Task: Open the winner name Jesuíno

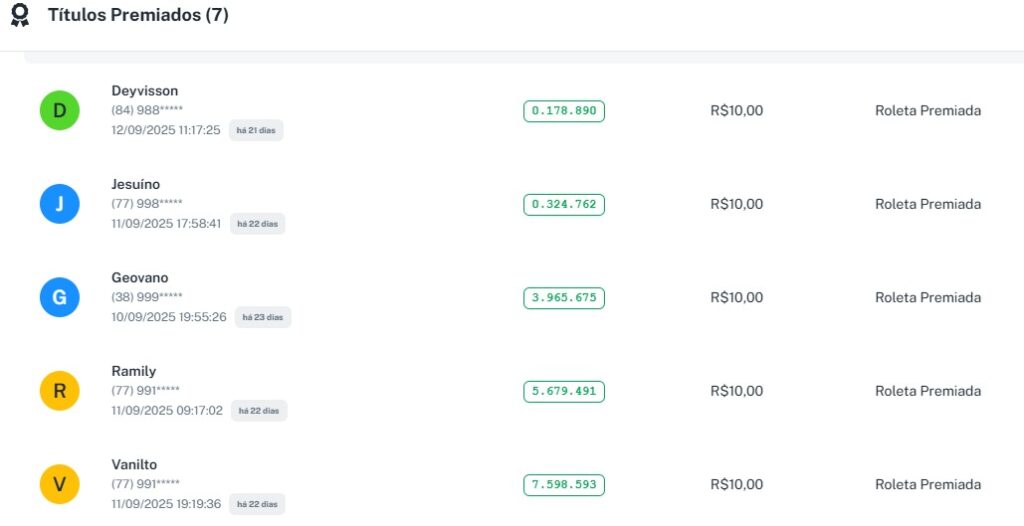Action: point(136,184)
